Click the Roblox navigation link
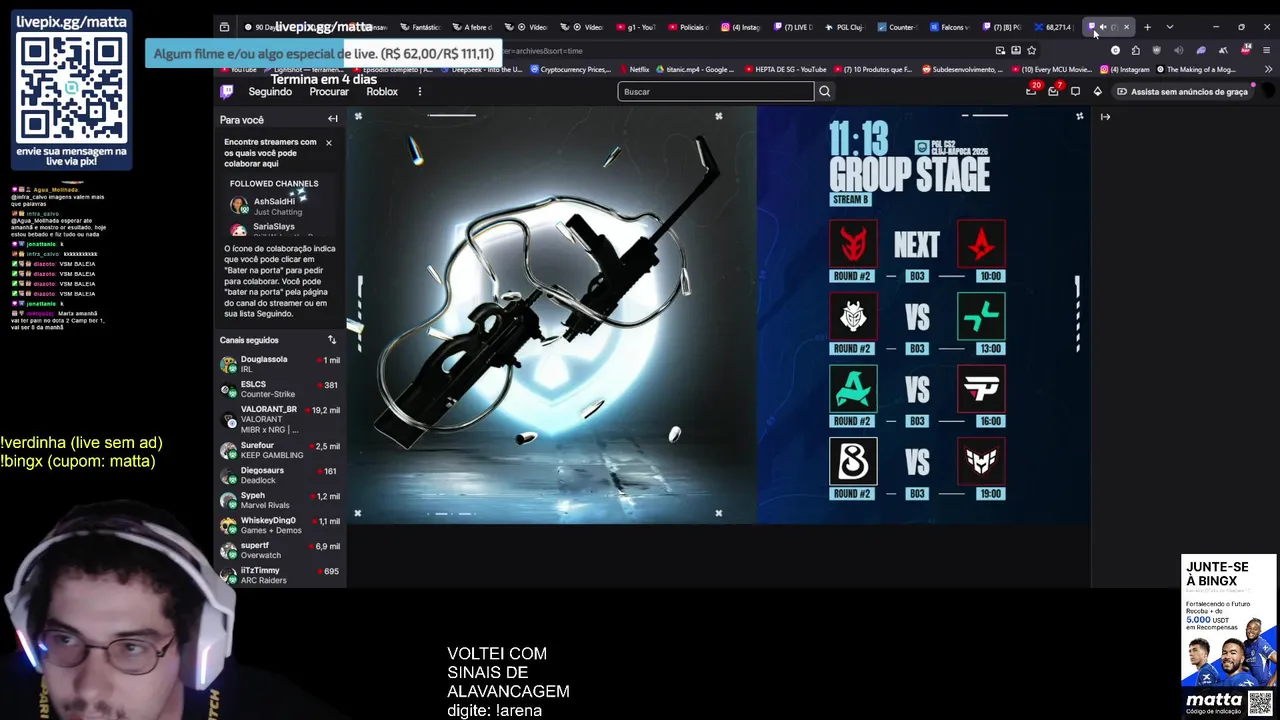The width and height of the screenshot is (1280, 720). [382, 91]
